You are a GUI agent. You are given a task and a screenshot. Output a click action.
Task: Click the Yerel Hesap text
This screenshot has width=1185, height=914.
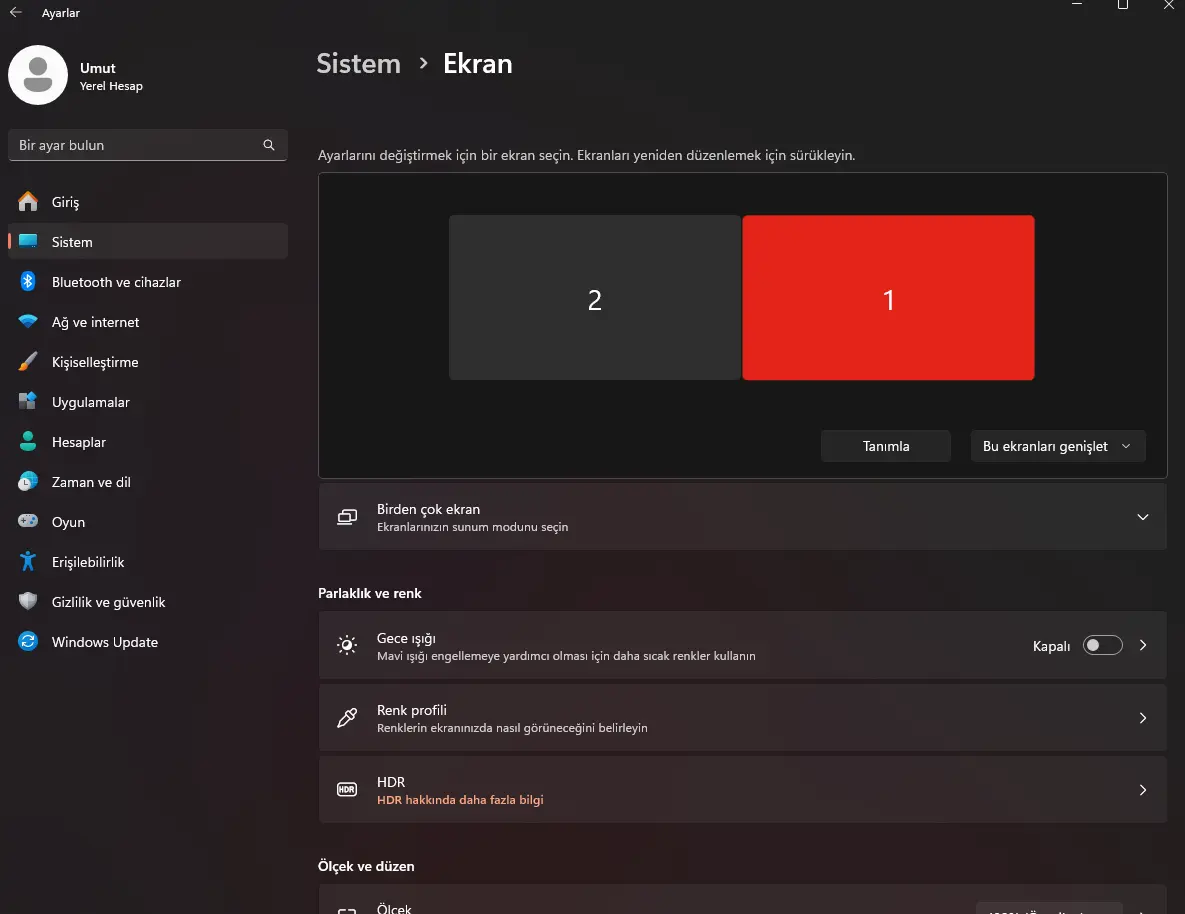111,86
